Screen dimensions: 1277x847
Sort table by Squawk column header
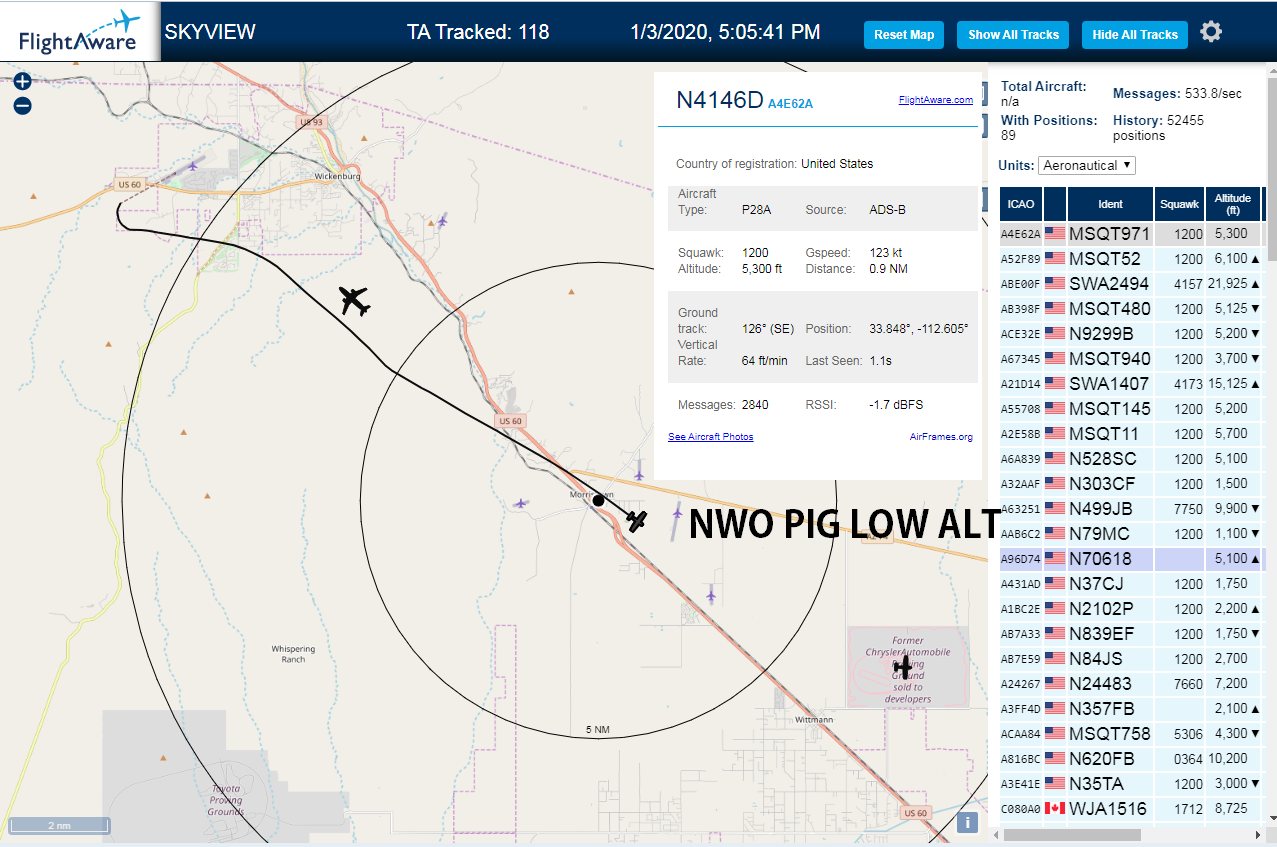coord(1179,204)
